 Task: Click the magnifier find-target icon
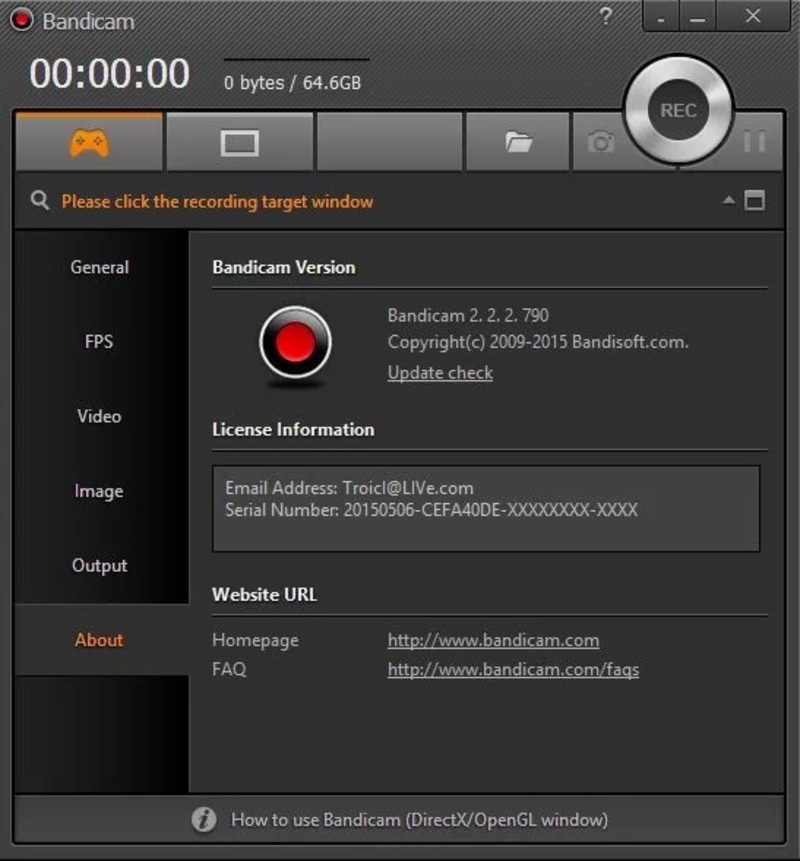click(x=40, y=201)
